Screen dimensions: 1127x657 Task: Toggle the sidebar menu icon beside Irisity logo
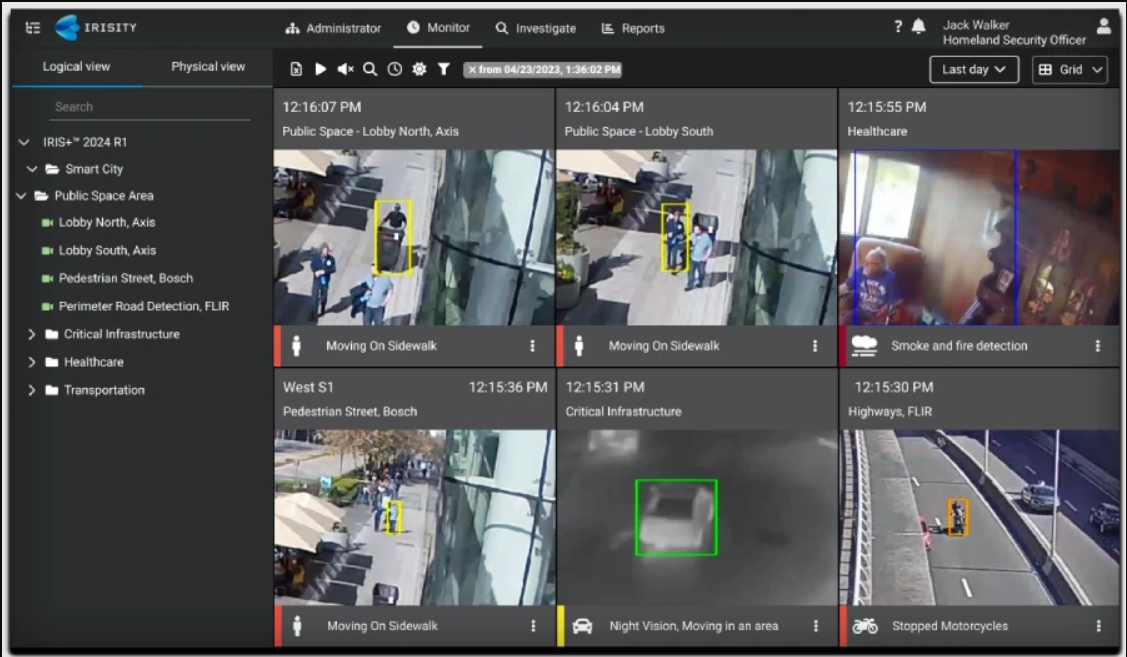[32, 28]
